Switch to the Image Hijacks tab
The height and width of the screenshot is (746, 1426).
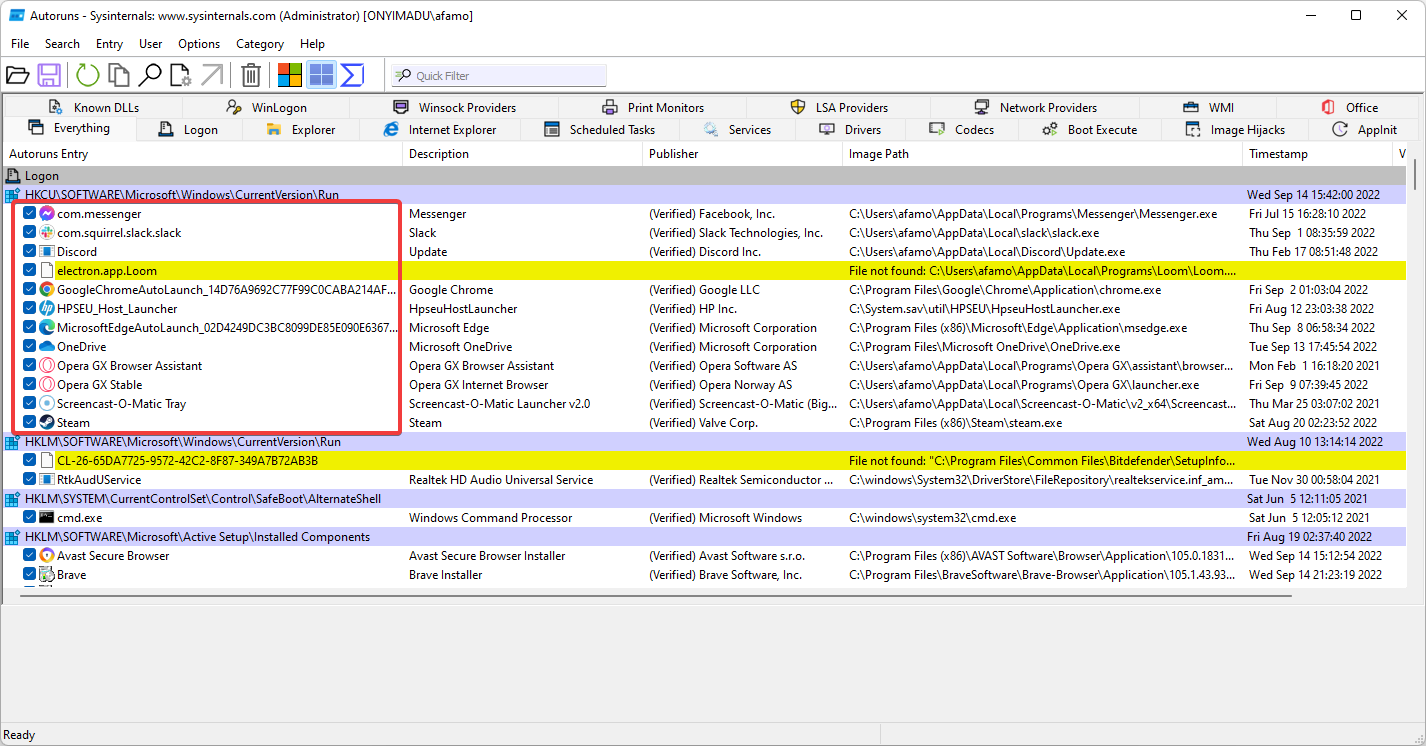click(x=1234, y=130)
